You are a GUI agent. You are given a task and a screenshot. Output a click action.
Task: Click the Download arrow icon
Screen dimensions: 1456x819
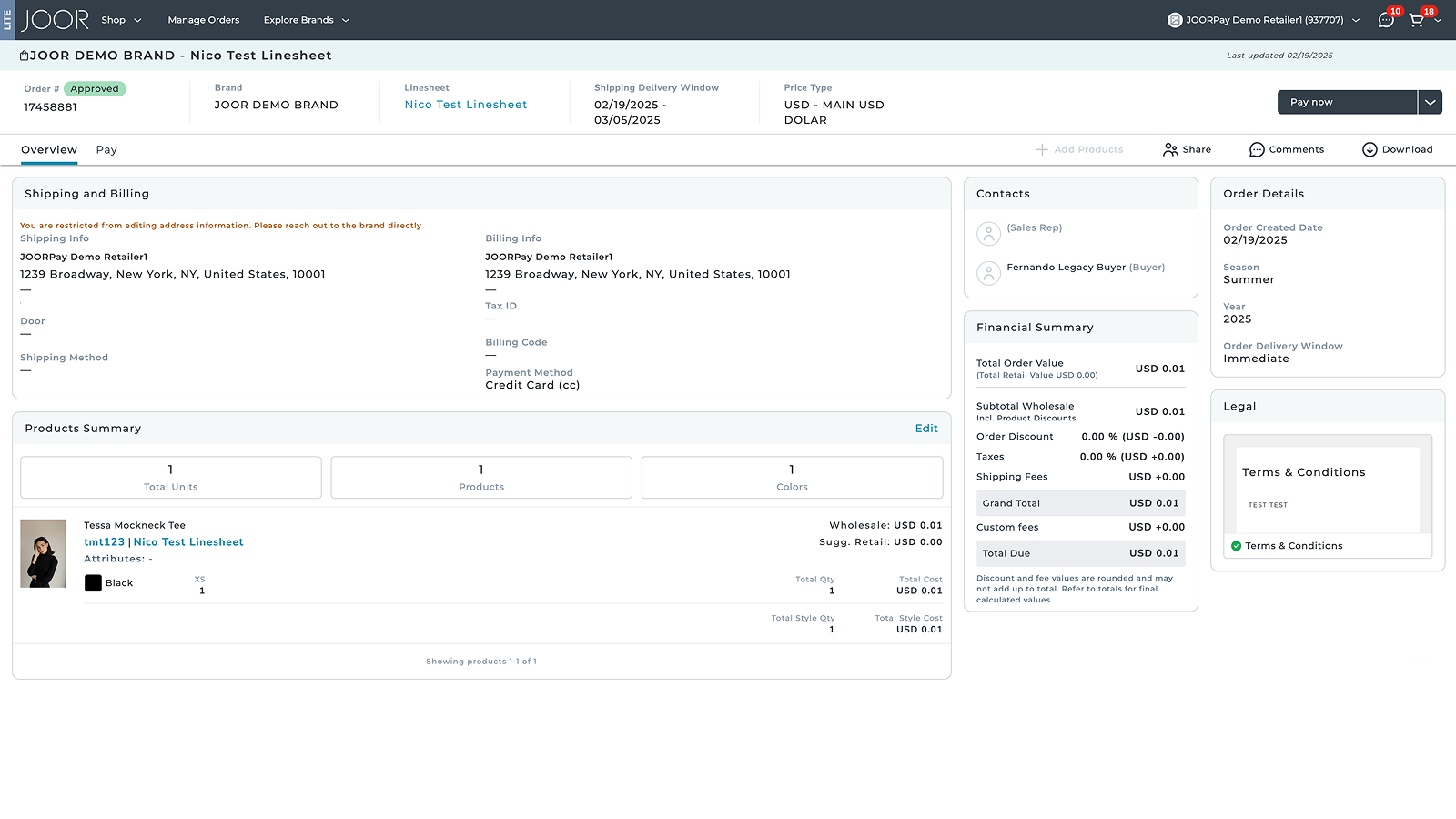[x=1370, y=149]
